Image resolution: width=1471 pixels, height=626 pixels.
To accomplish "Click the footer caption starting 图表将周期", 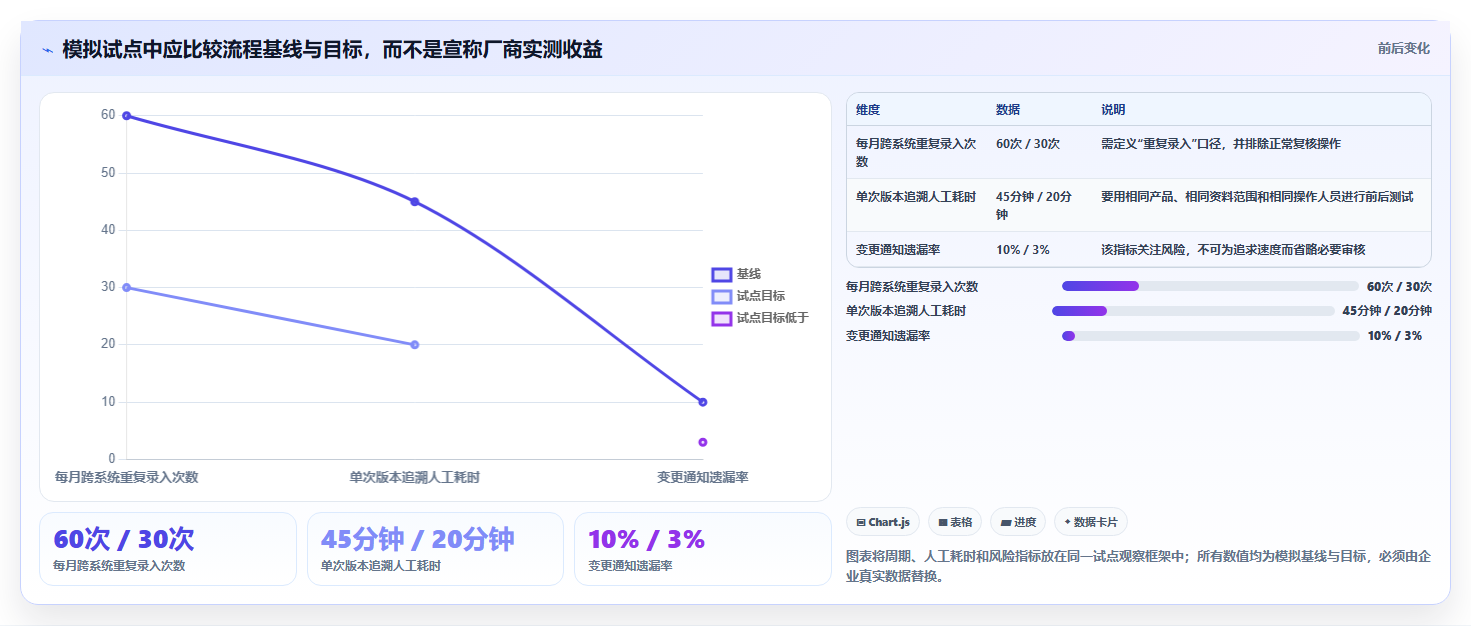I will tap(1139, 567).
